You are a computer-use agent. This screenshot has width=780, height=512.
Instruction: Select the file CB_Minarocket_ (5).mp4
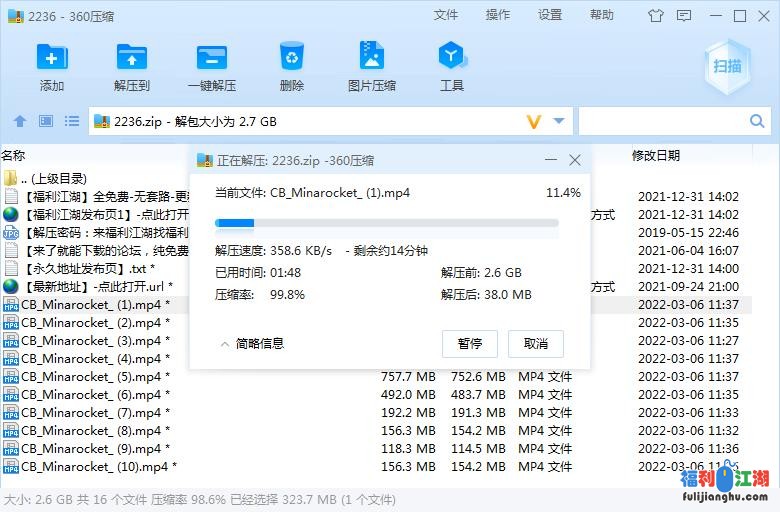[96, 377]
